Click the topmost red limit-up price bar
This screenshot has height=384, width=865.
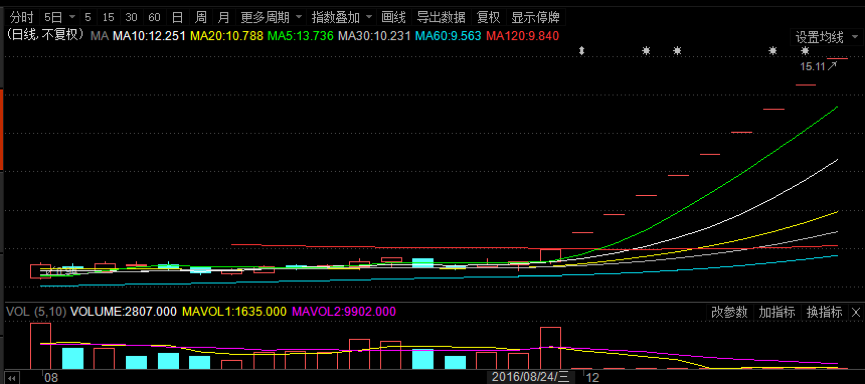click(837, 58)
